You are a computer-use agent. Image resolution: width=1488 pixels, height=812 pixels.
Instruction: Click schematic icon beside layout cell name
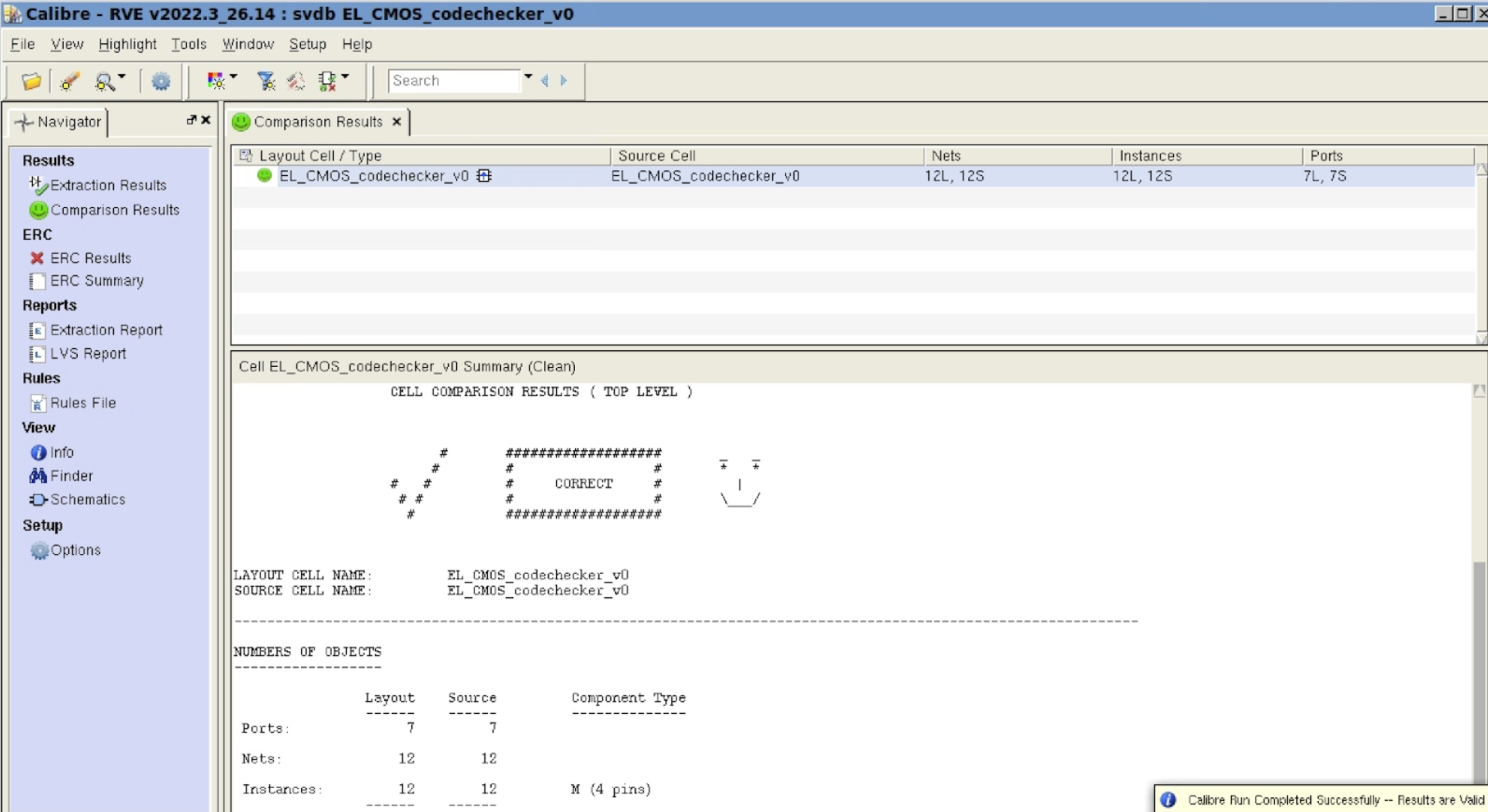(484, 176)
